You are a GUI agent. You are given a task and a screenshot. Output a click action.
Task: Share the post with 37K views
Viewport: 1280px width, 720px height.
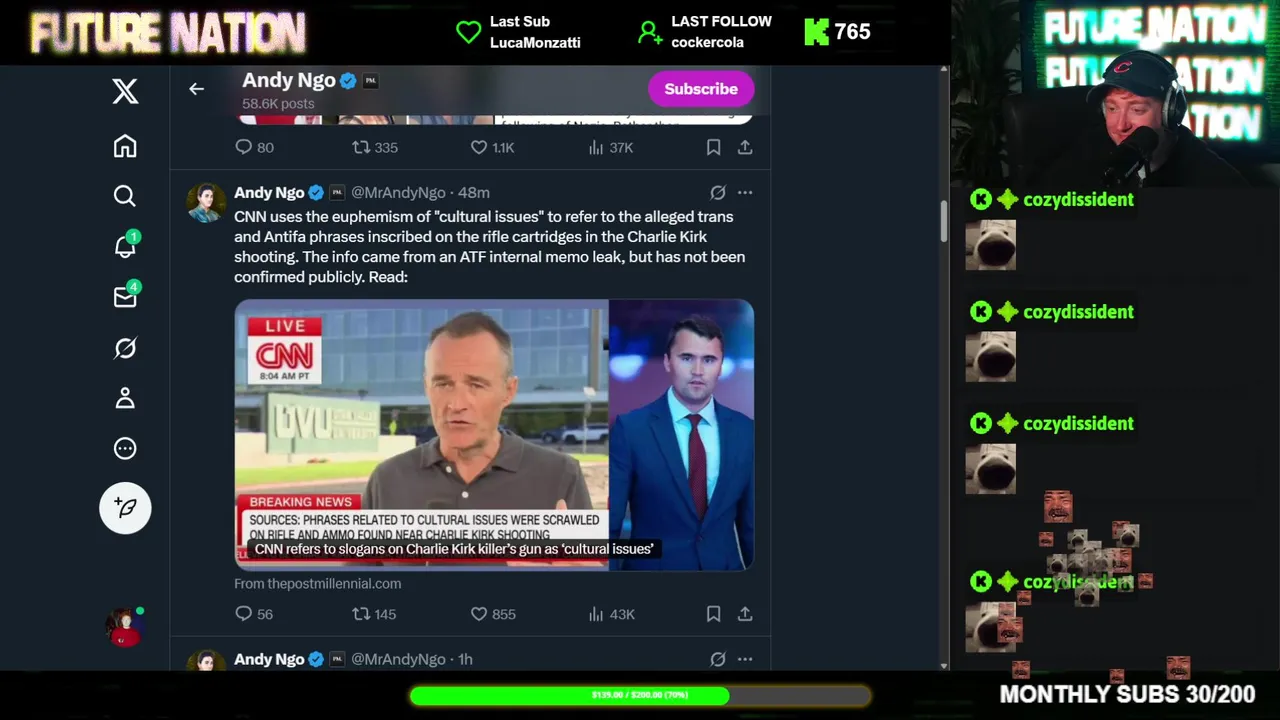coord(745,147)
